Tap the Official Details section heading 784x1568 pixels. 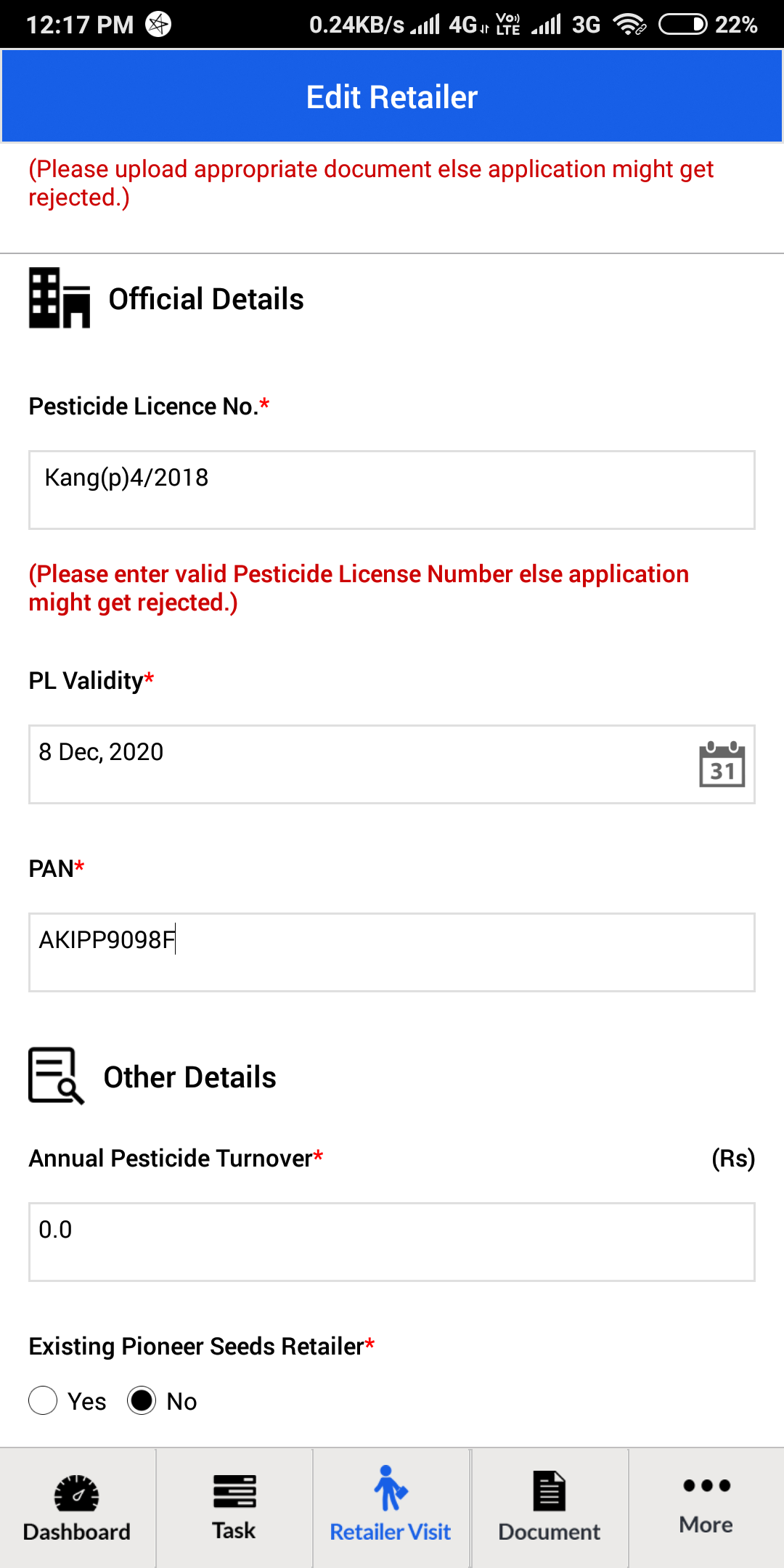point(206,299)
